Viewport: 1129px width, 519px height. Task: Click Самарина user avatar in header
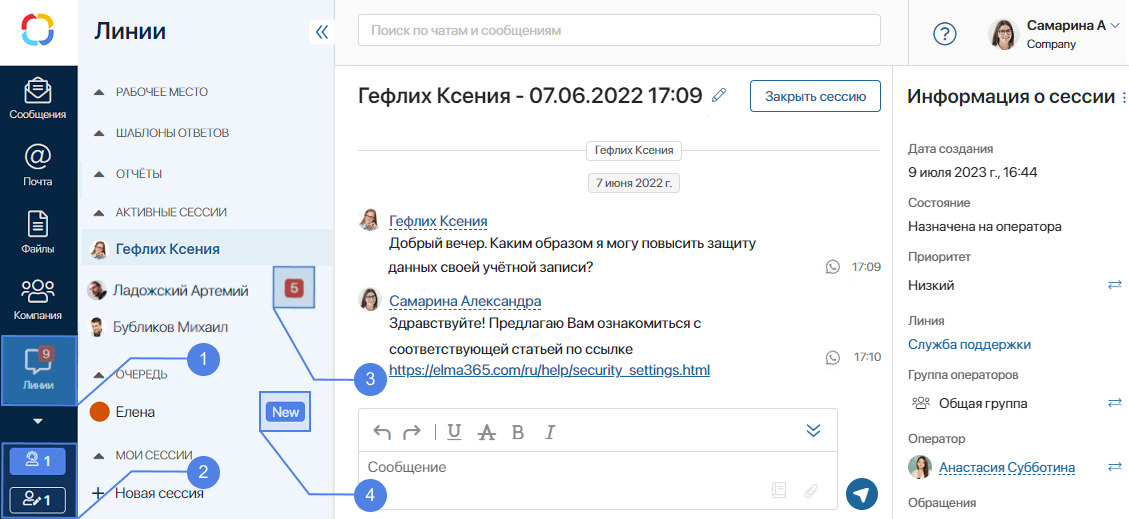(1003, 33)
